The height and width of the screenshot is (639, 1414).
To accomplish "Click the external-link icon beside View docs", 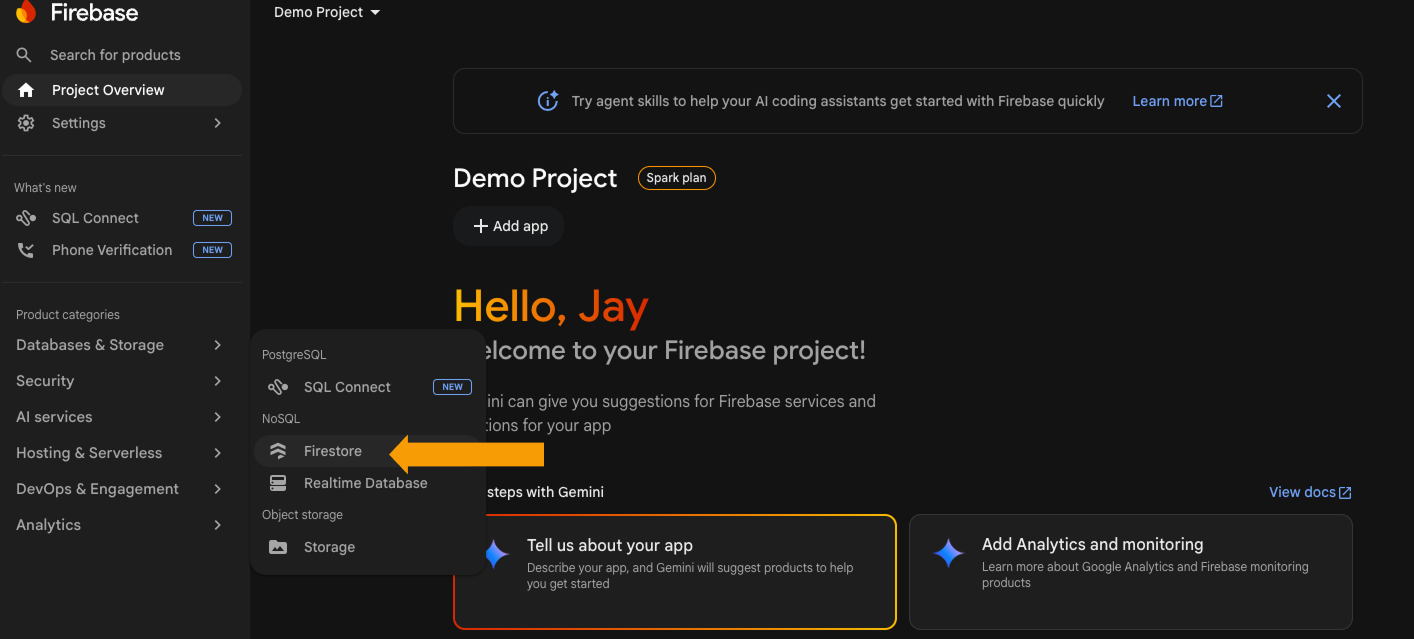I will coord(1345,492).
